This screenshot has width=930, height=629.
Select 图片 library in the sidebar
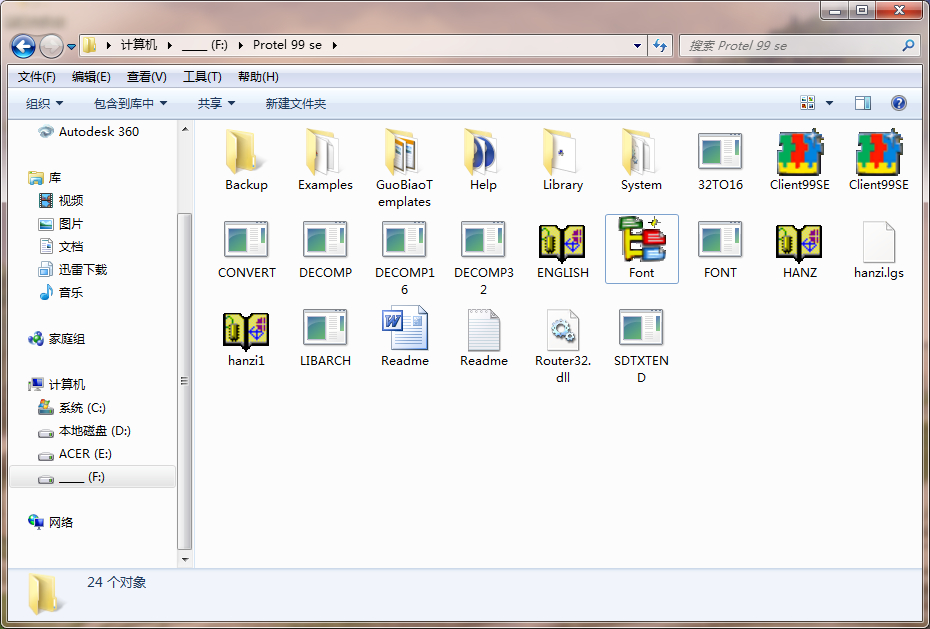[x=62, y=223]
